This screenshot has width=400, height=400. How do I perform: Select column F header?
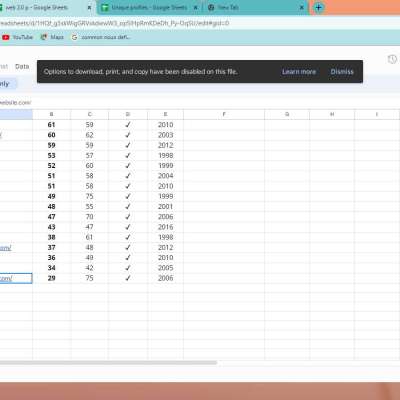point(224,114)
